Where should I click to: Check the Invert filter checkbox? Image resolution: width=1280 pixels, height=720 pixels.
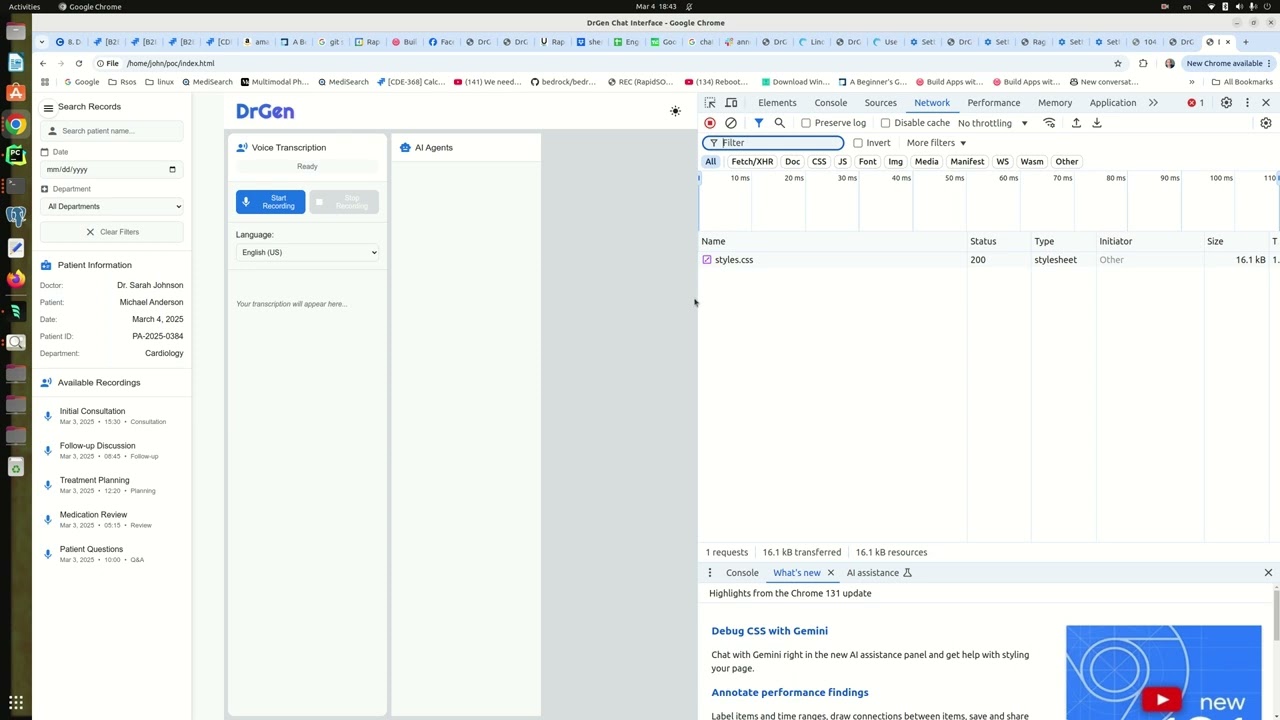click(x=858, y=143)
